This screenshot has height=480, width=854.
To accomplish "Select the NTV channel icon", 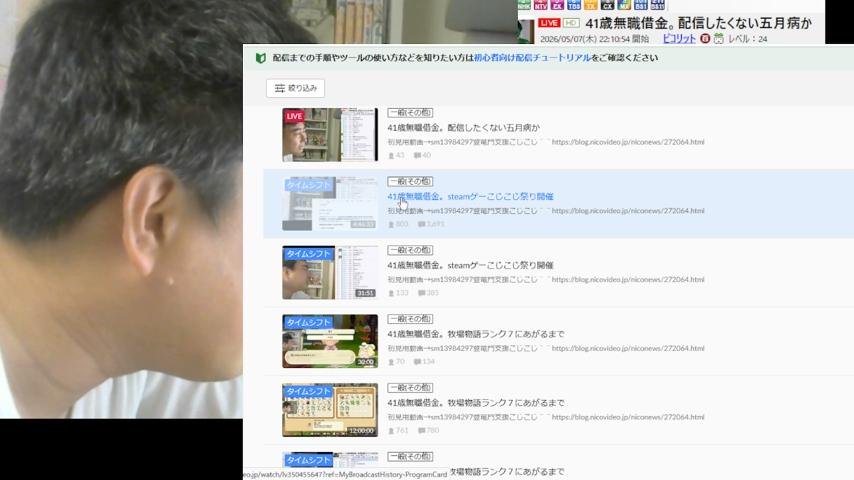I will [x=540, y=5].
